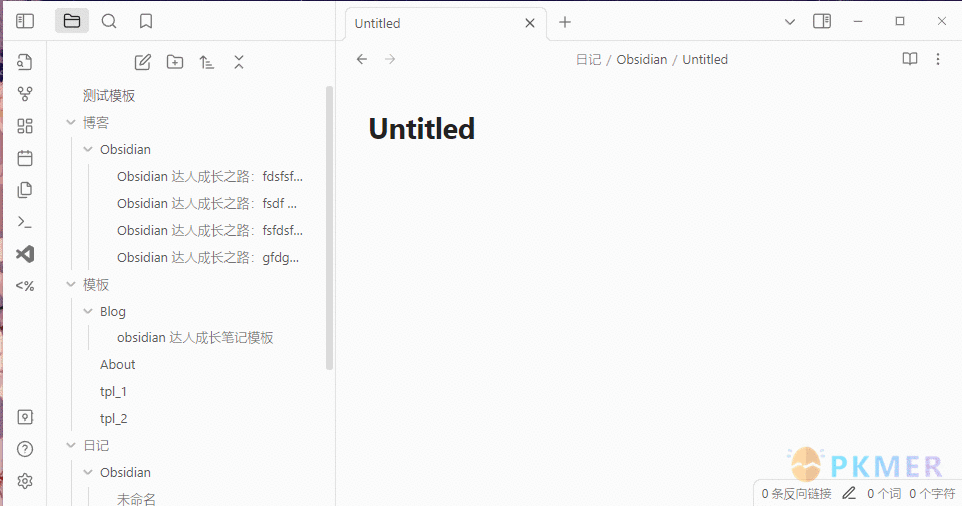Viewport: 962px width, 506px height.
Task: Click the pencil edit mode status icon
Action: pos(849,493)
